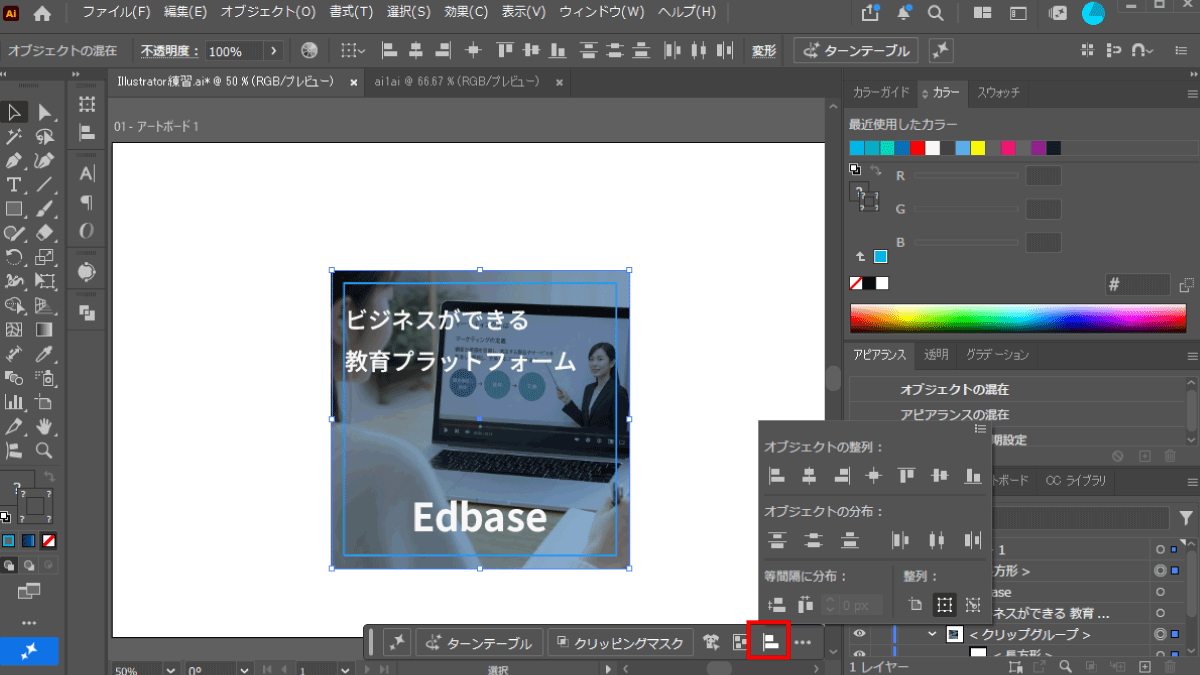The width and height of the screenshot is (1200, 675).
Task: Open the 効果(C) menu
Action: (x=466, y=13)
